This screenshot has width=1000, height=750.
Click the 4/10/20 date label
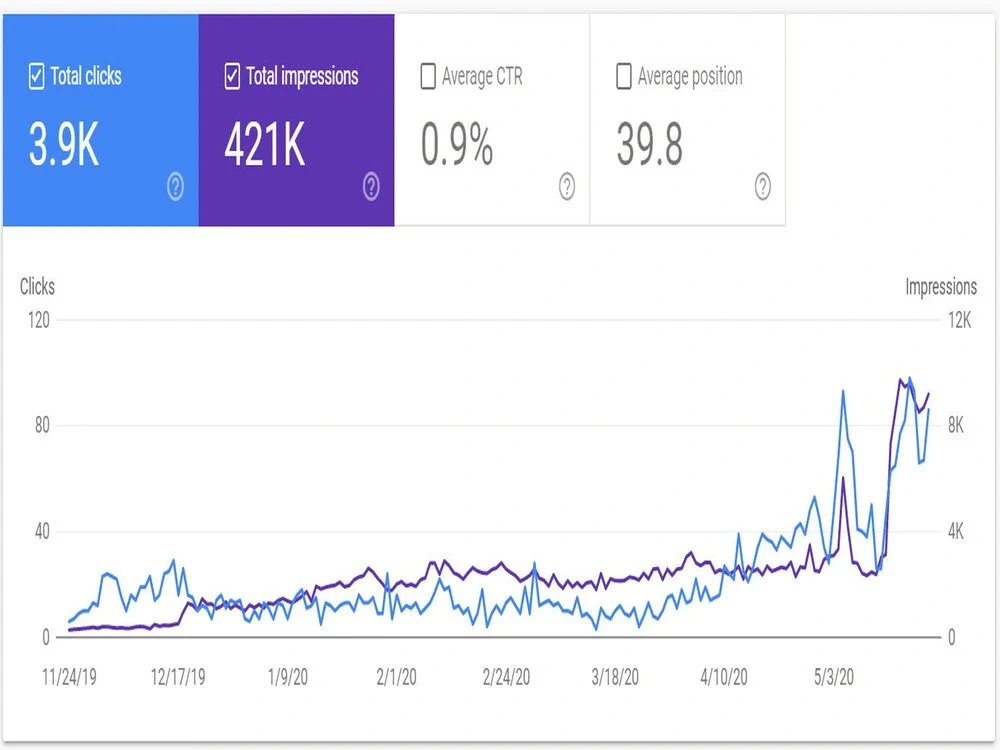point(724,677)
